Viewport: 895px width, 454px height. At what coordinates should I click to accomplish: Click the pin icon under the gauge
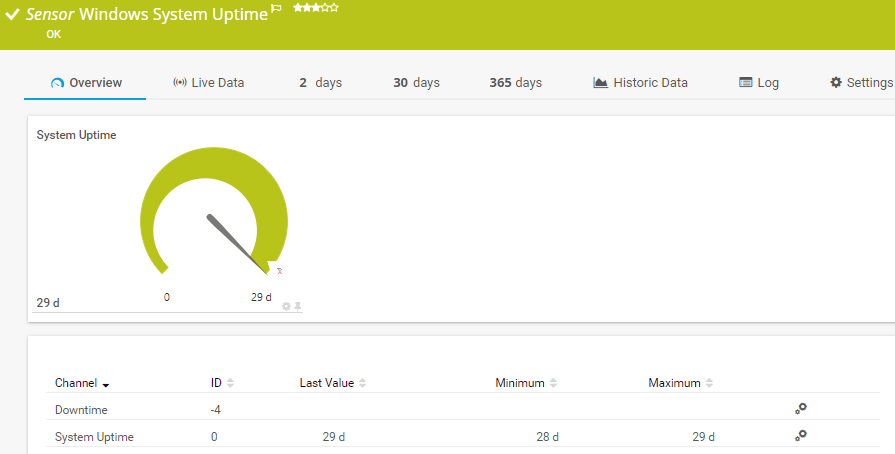tap(297, 306)
